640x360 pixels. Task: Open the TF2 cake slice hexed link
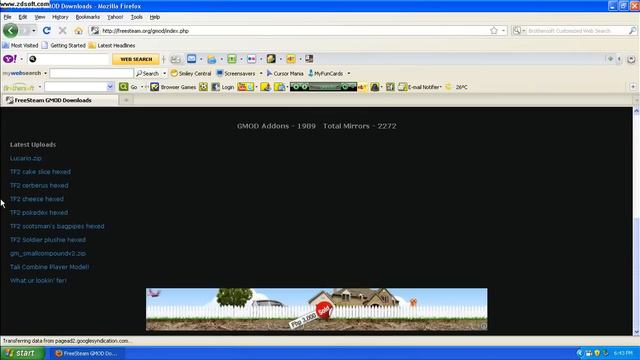(40, 172)
